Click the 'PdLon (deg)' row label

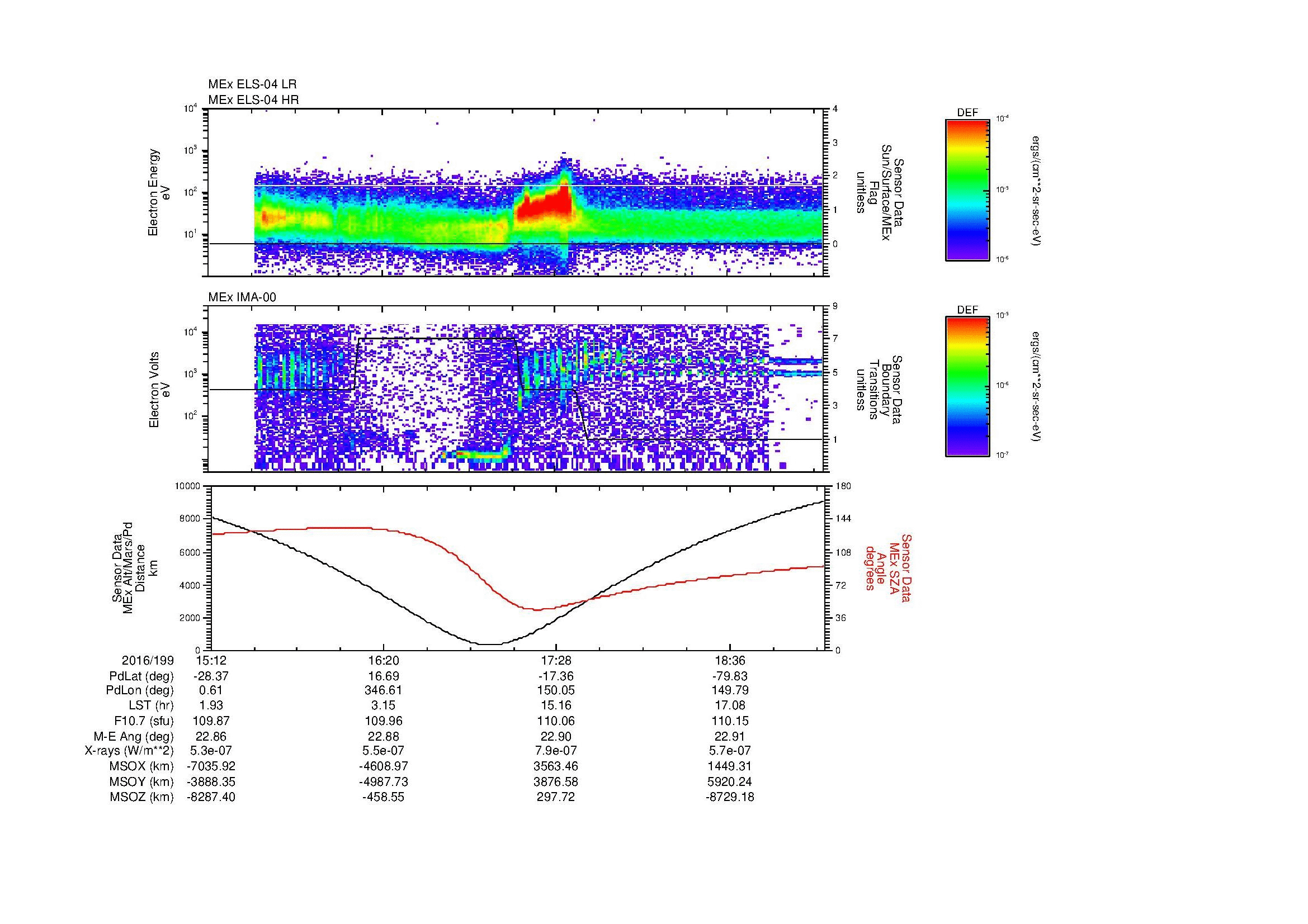click(x=140, y=690)
